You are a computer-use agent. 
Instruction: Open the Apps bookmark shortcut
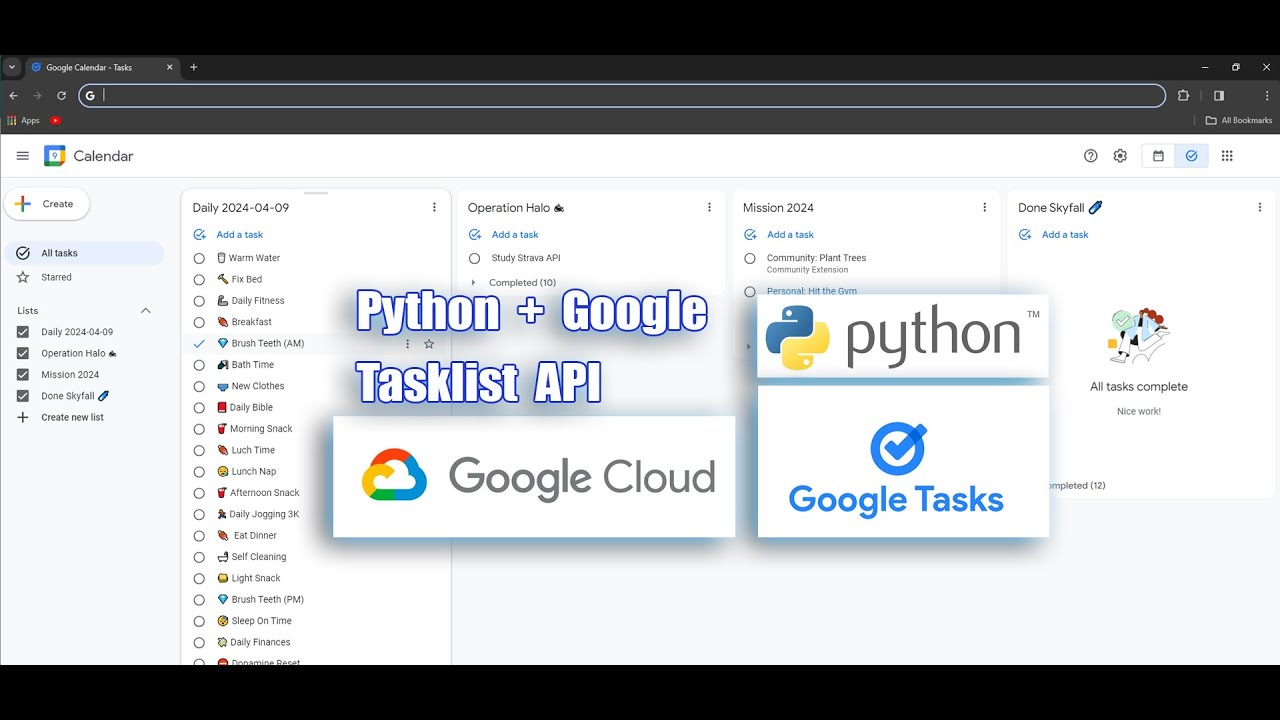click(x=23, y=120)
